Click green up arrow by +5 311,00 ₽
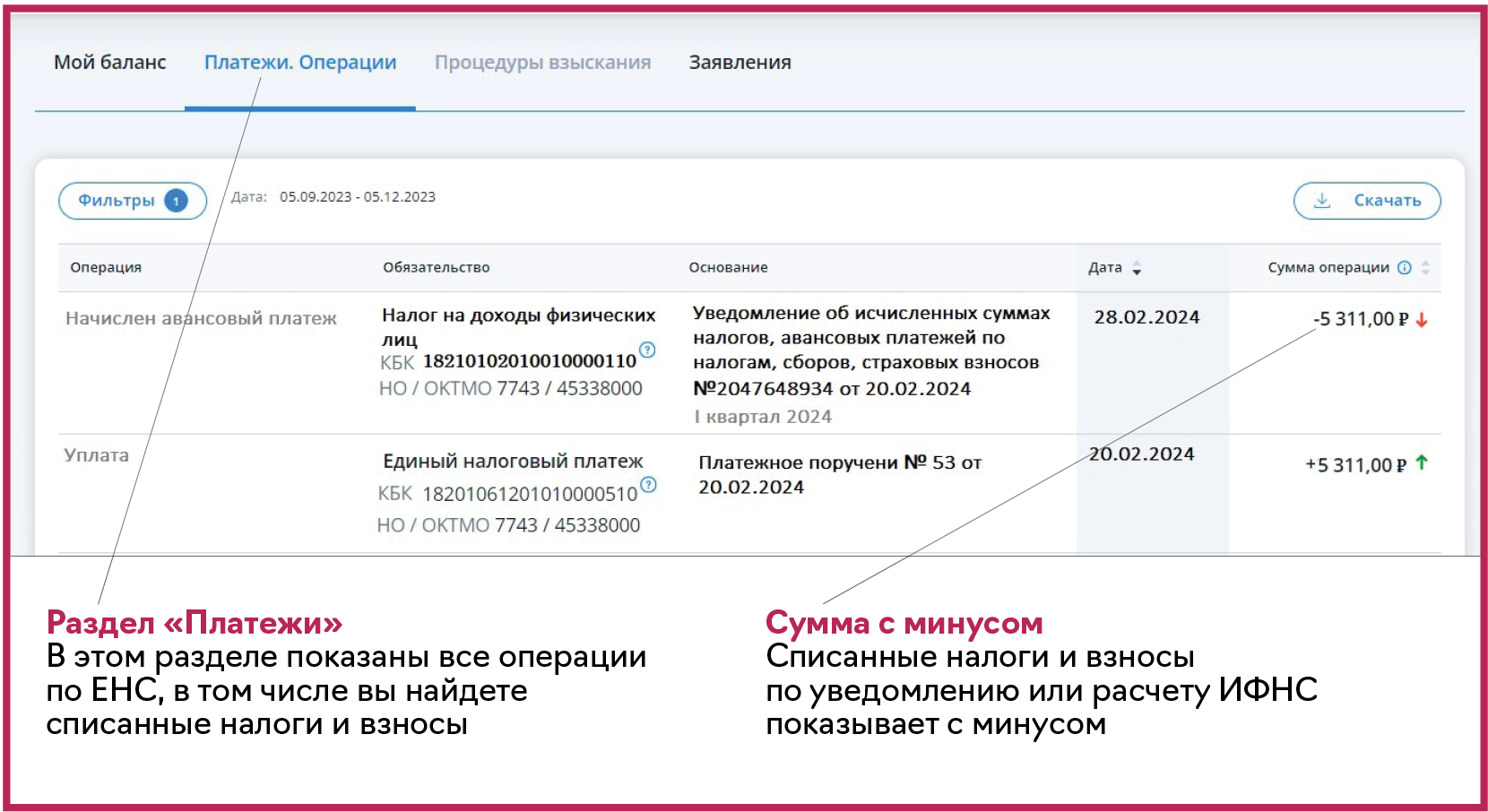 click(x=1422, y=462)
